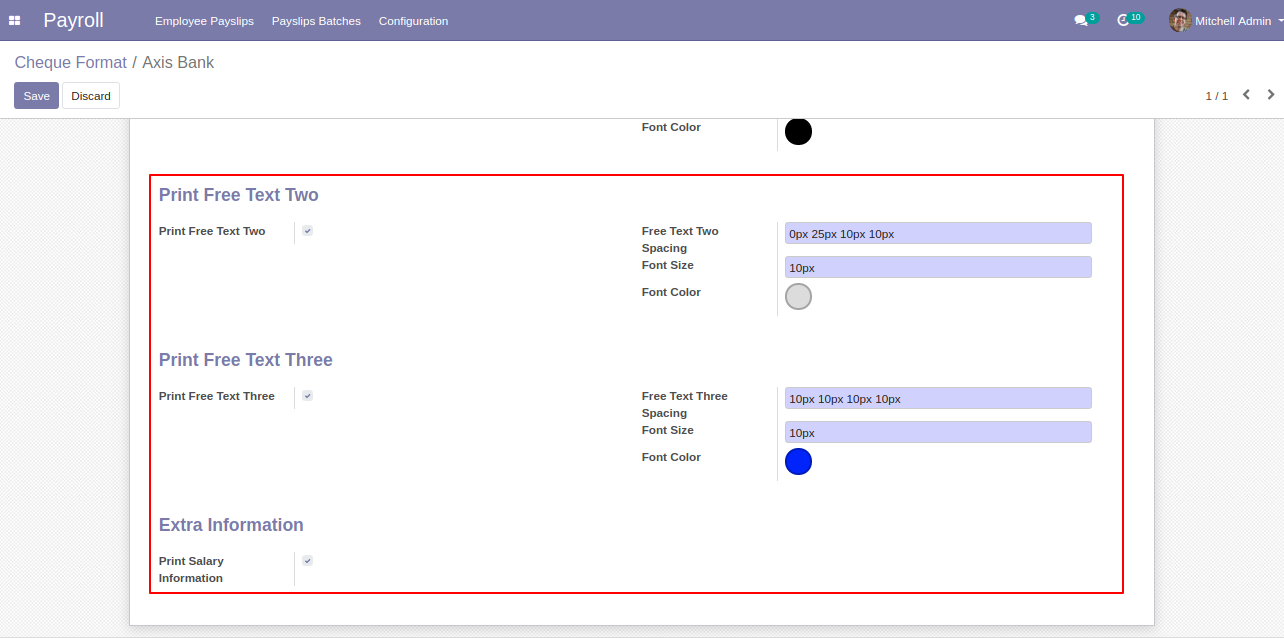Pick the grey Free Text Two color swatch
Screen dimensions: 1284x638
click(x=798, y=296)
